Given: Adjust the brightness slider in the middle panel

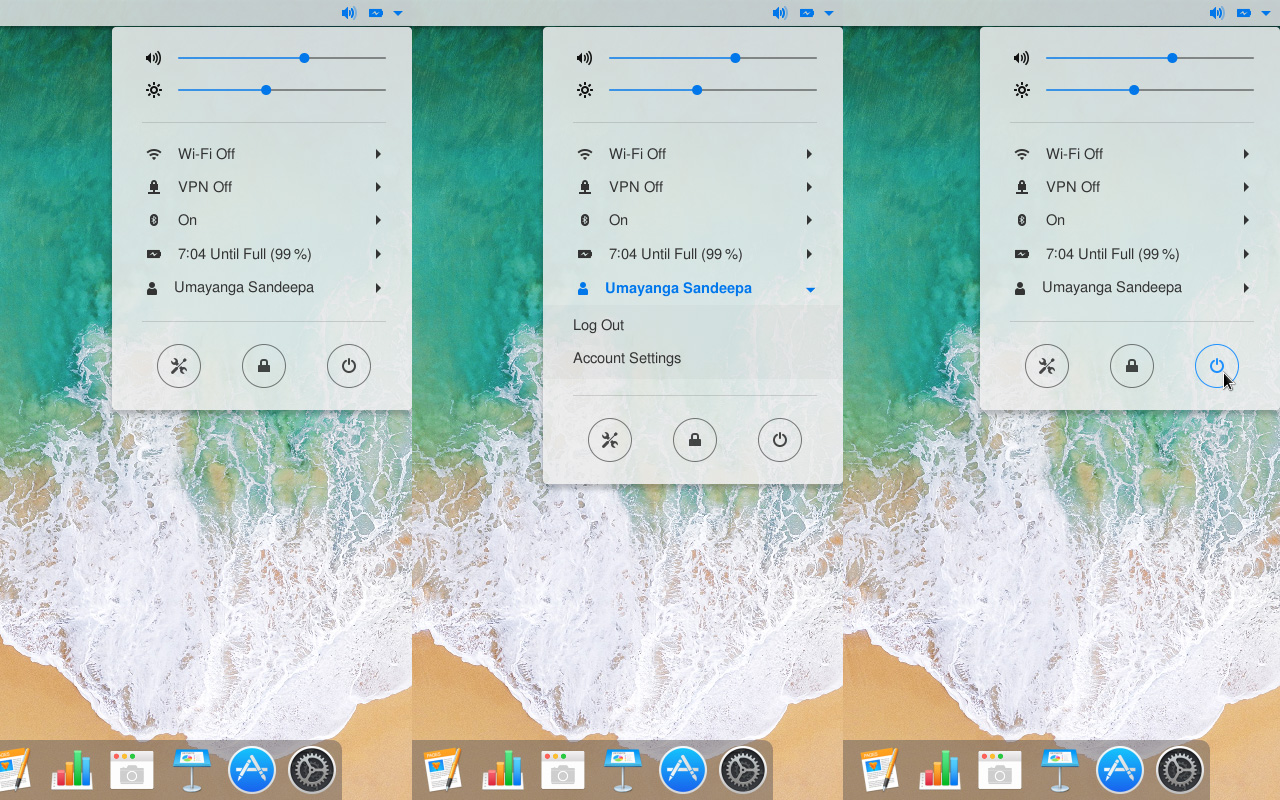Looking at the screenshot, I should point(713,90).
